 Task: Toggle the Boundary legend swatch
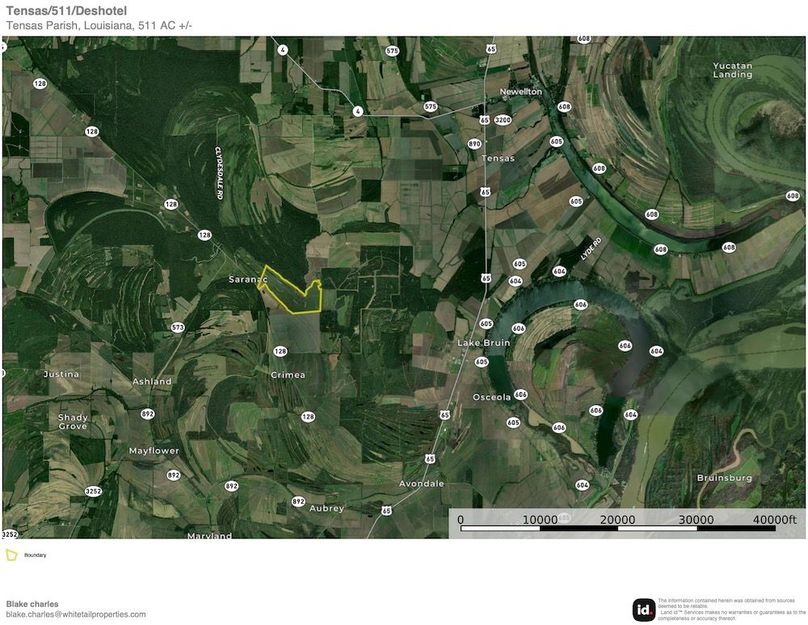12,553
